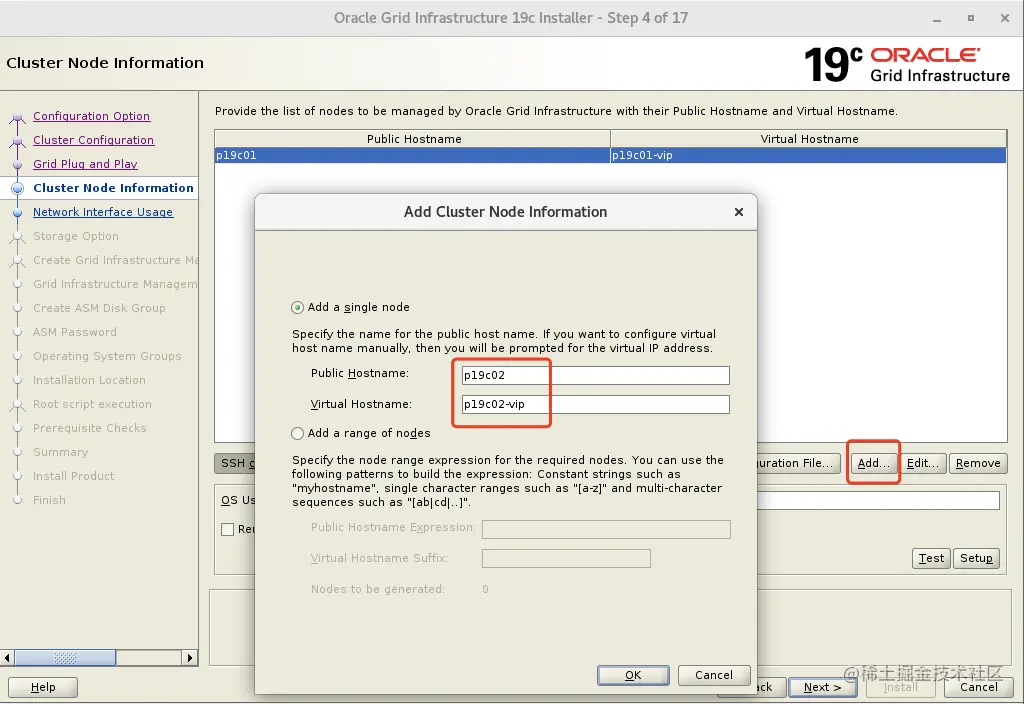Image resolution: width=1024 pixels, height=704 pixels.
Task: Click the Public Hostname field containing p19c02
Action: [595, 375]
